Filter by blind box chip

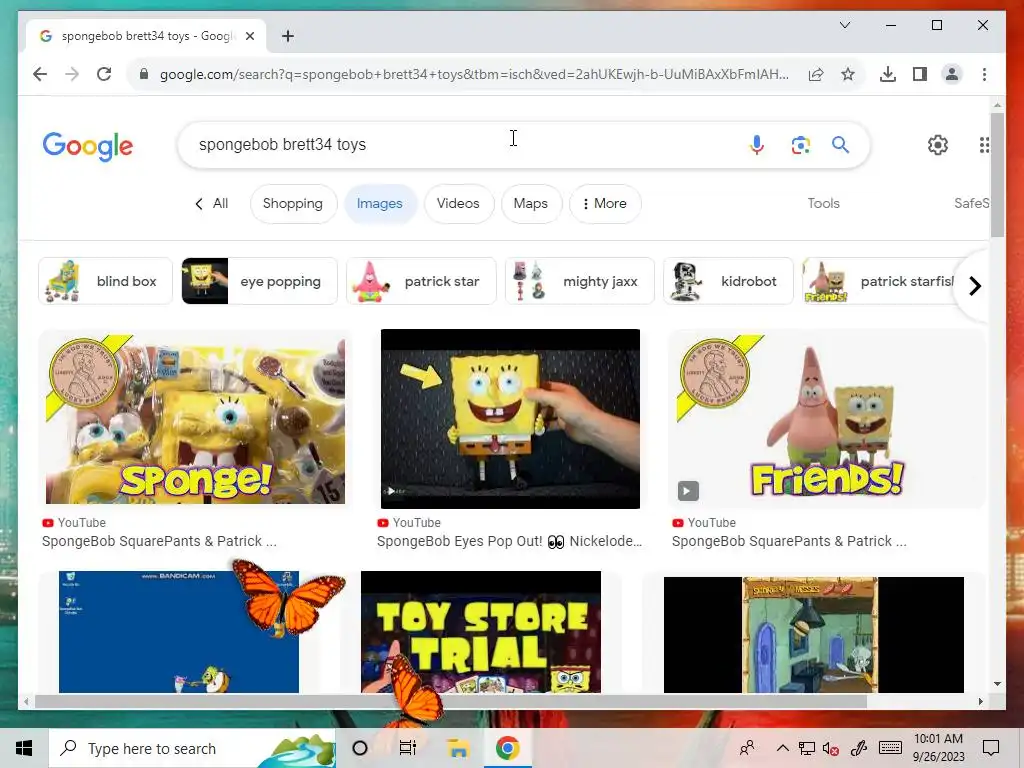pyautogui.click(x=105, y=281)
